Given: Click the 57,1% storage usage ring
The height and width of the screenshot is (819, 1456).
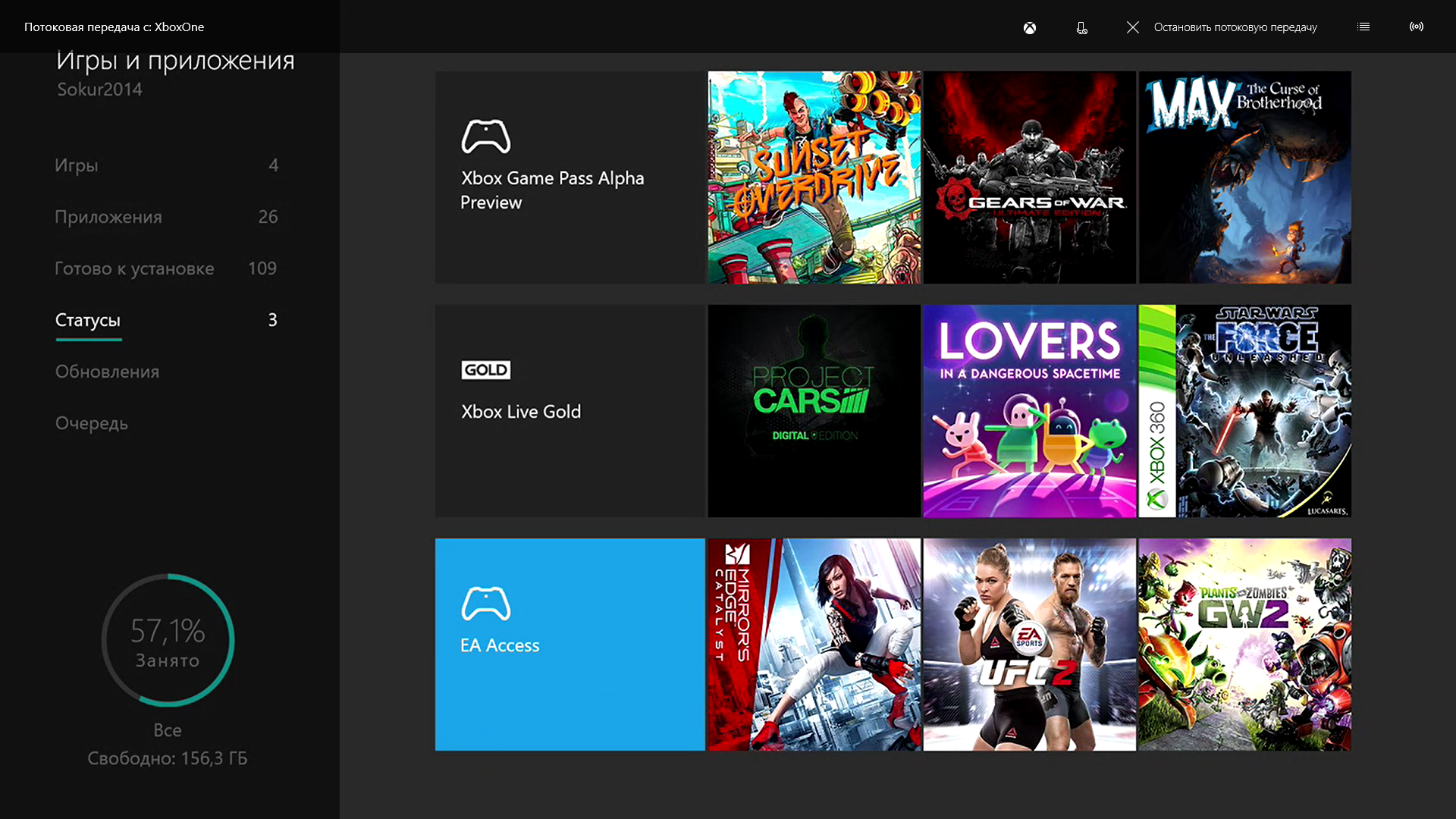Looking at the screenshot, I should [x=168, y=640].
